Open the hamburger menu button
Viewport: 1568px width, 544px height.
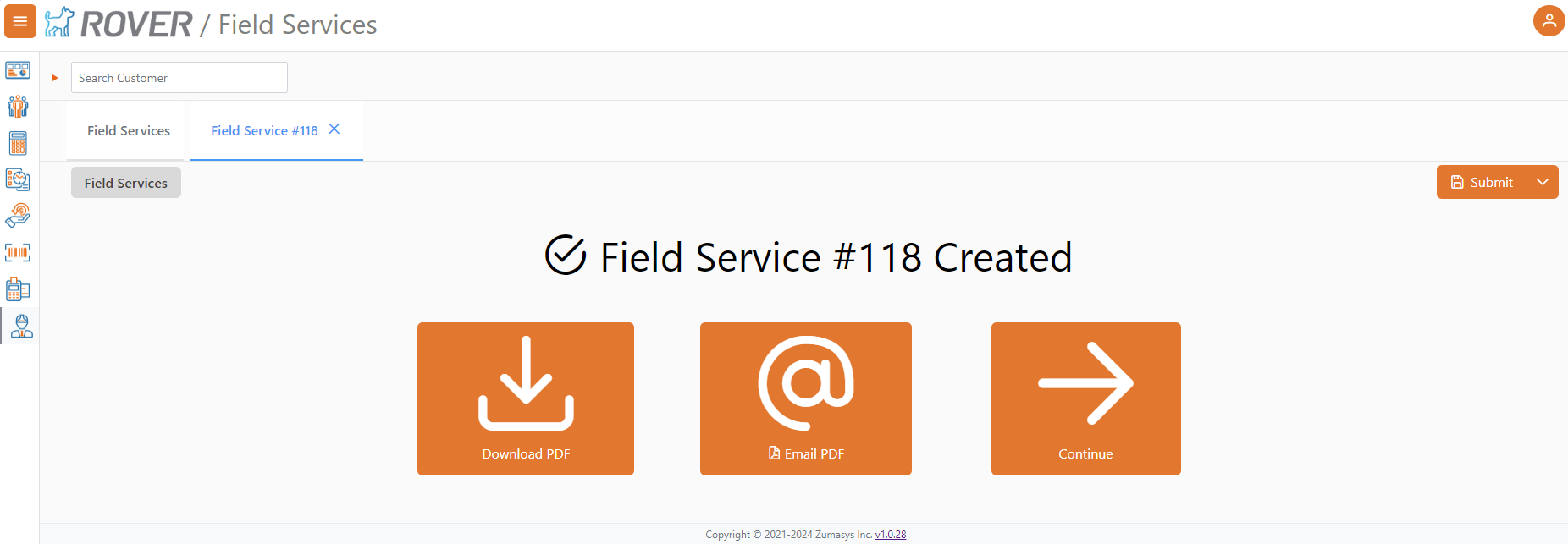pyautogui.click(x=20, y=21)
